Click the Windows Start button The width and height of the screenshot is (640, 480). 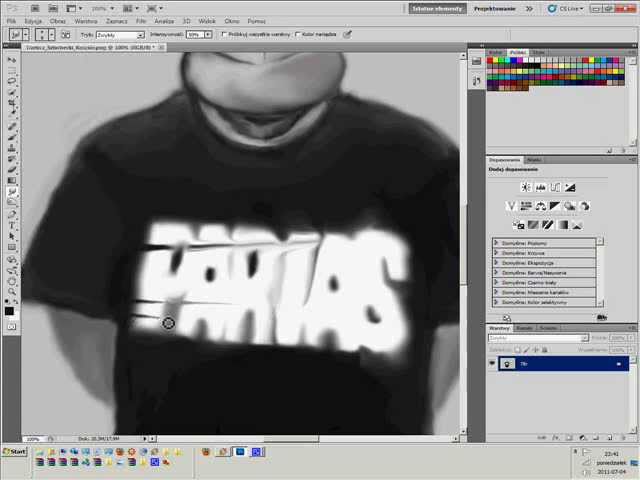pos(15,452)
